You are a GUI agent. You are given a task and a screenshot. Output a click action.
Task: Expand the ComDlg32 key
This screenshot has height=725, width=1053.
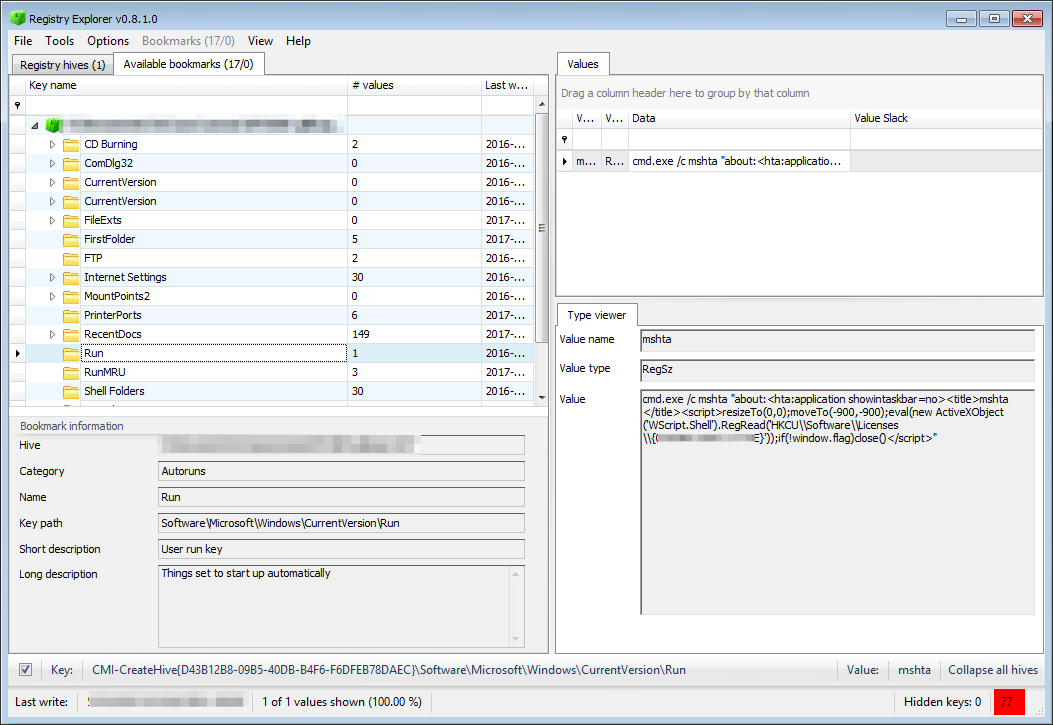point(52,163)
